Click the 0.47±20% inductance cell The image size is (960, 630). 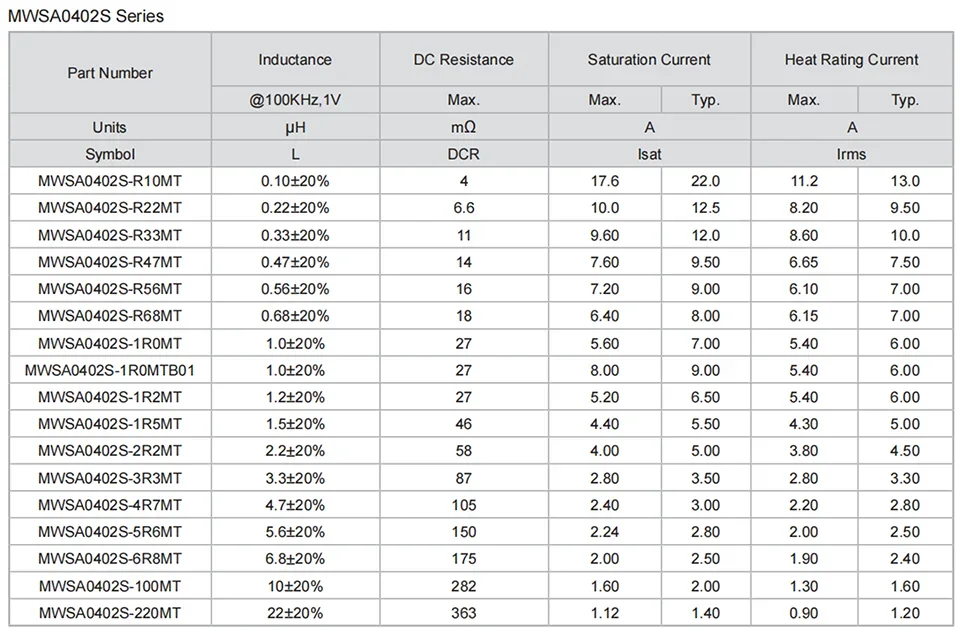tap(295, 262)
